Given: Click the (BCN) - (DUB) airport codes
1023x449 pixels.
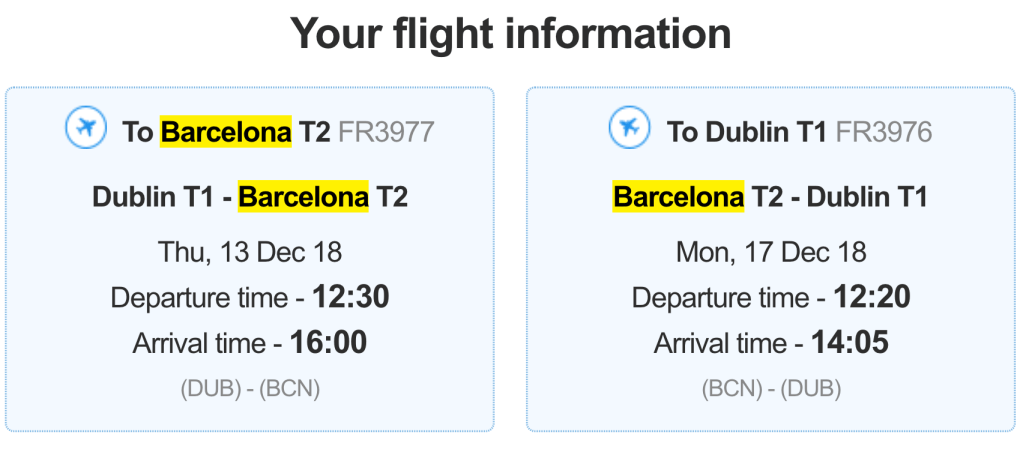Looking at the screenshot, I should tap(771, 389).
